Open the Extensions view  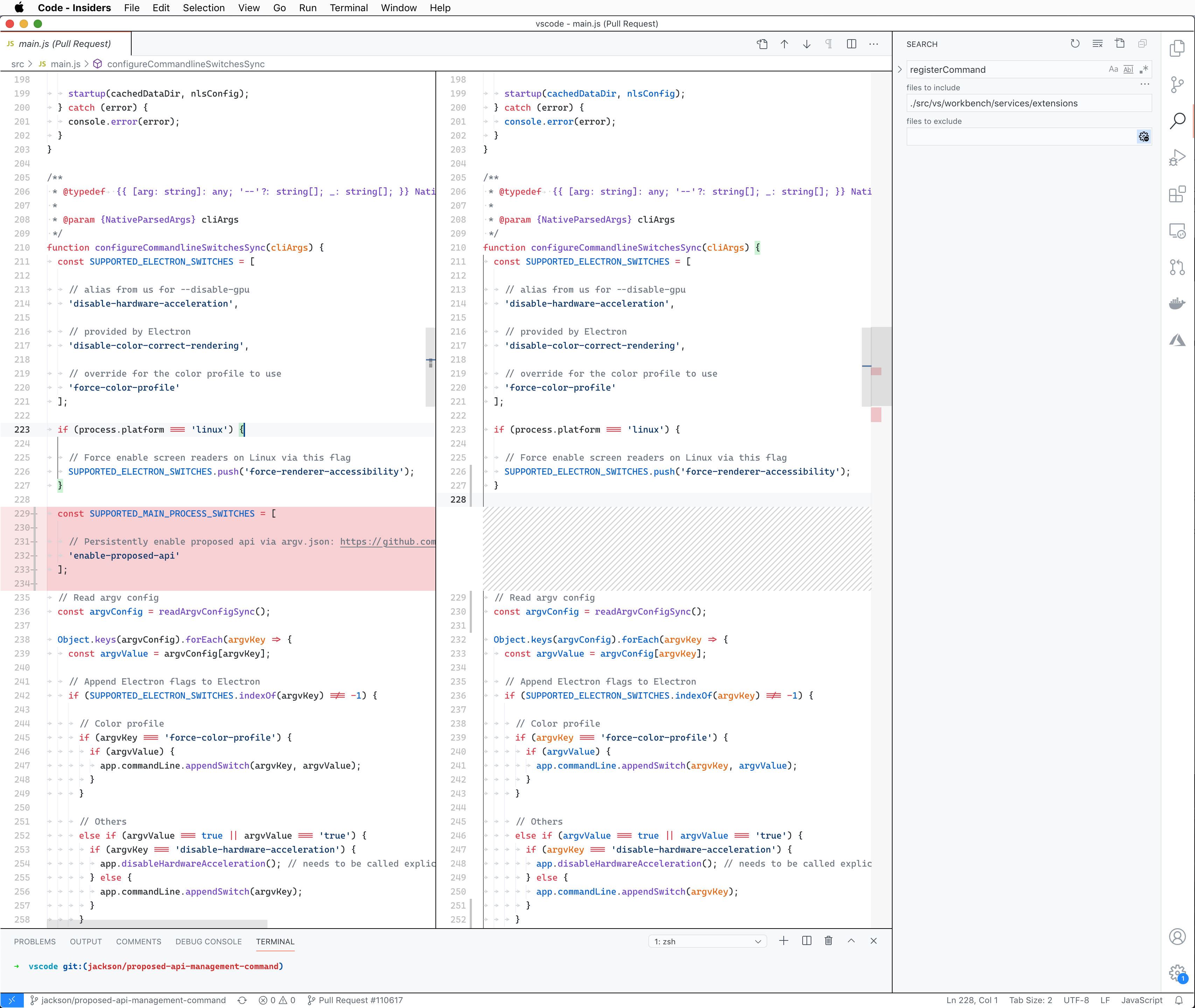pos(1177,194)
